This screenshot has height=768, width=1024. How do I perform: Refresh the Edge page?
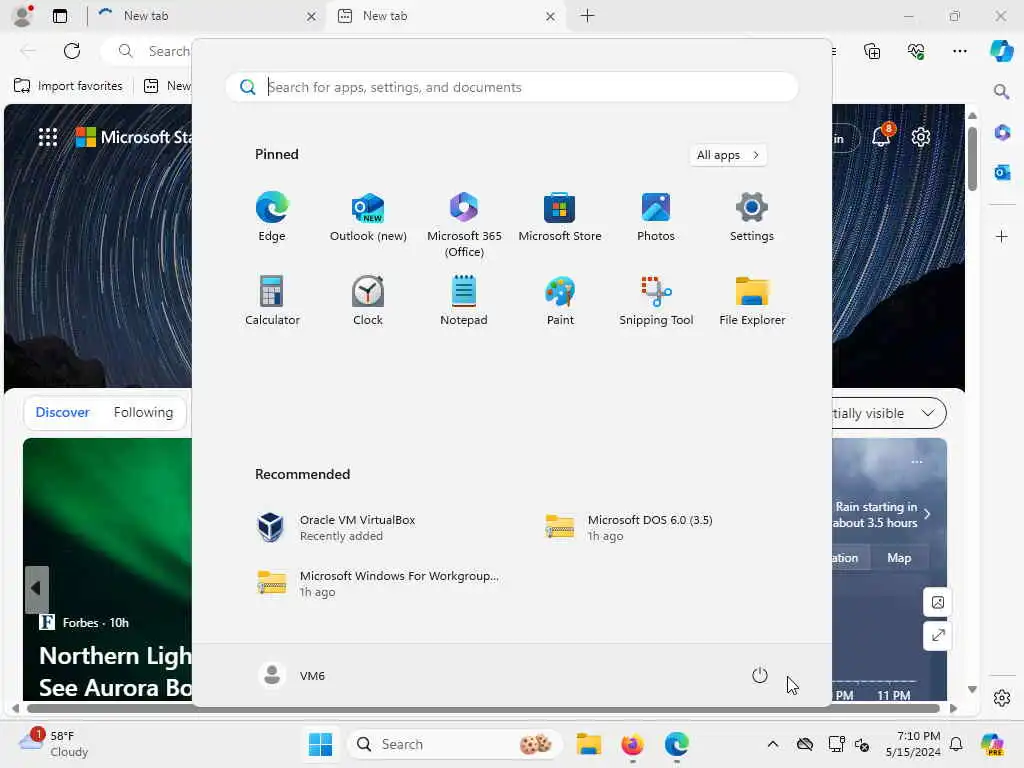click(x=72, y=51)
